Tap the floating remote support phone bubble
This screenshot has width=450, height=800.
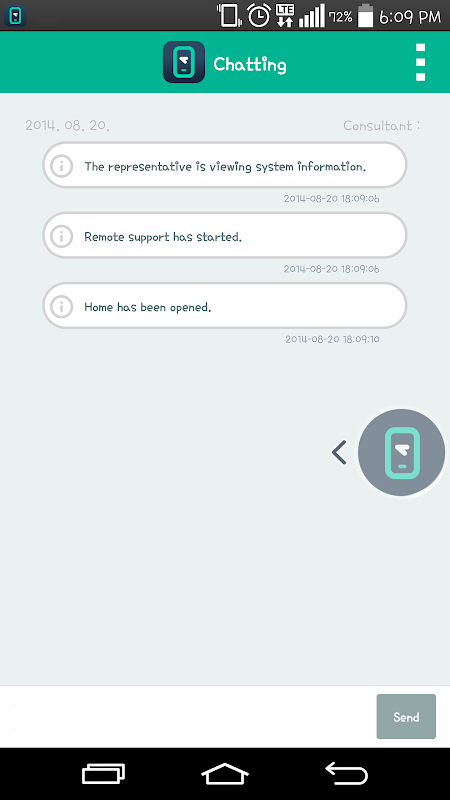[402, 452]
